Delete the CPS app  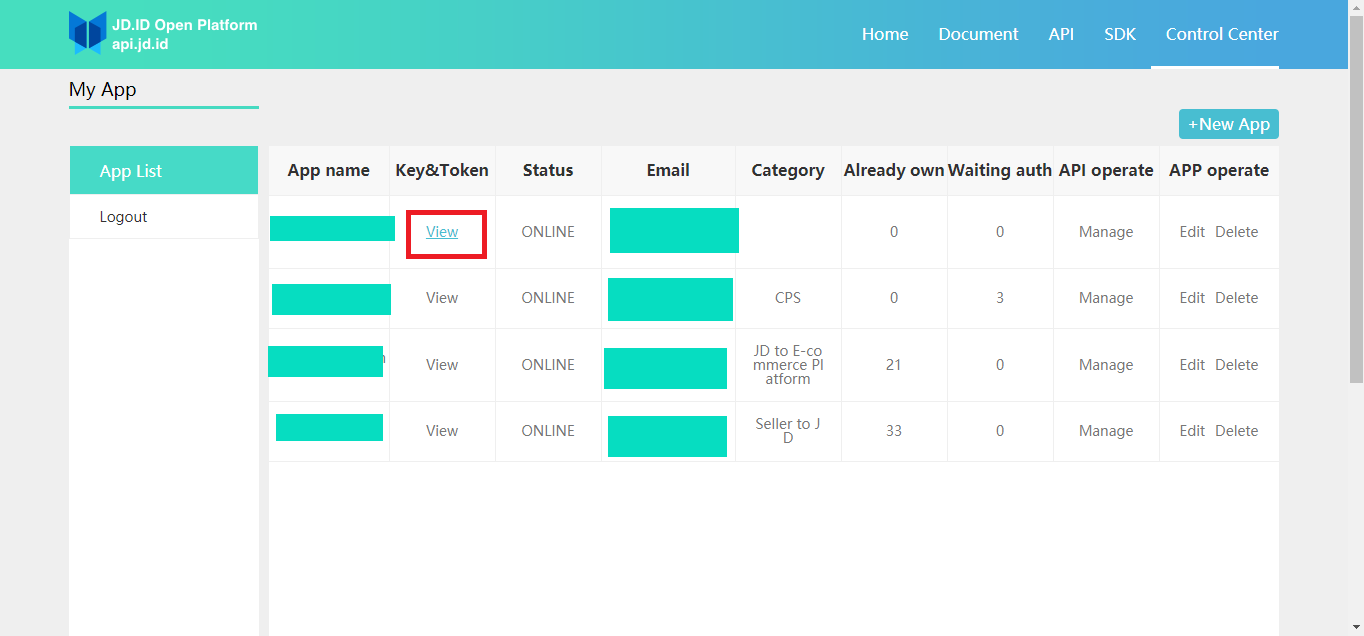[1237, 298]
